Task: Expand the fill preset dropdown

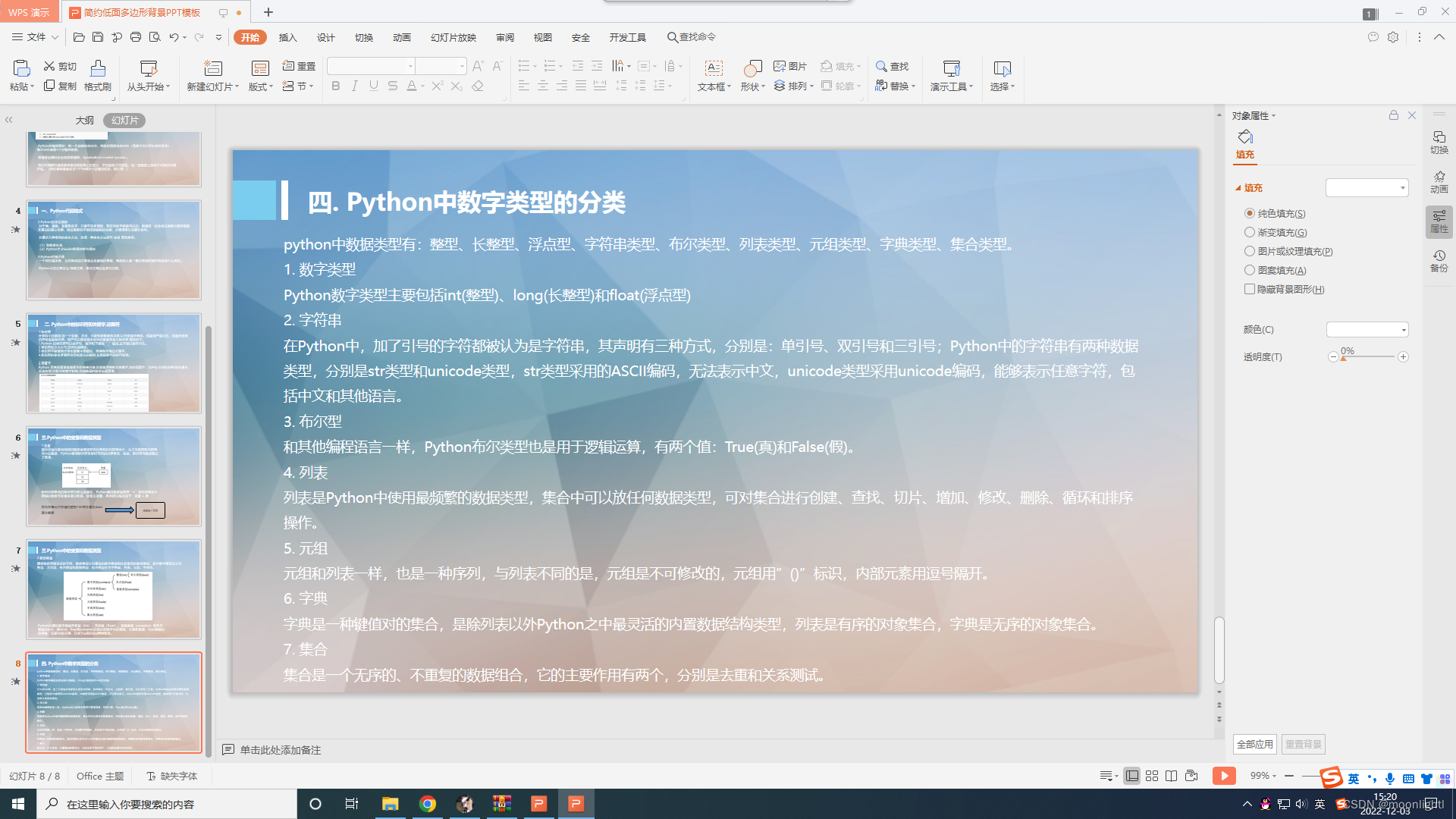Action: pos(1402,187)
